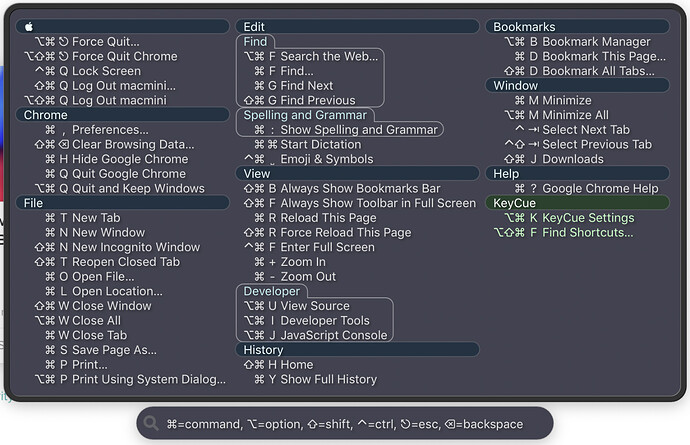Open the Chrome section header
Image resolution: width=690 pixels, height=445 pixels.
pos(122,115)
